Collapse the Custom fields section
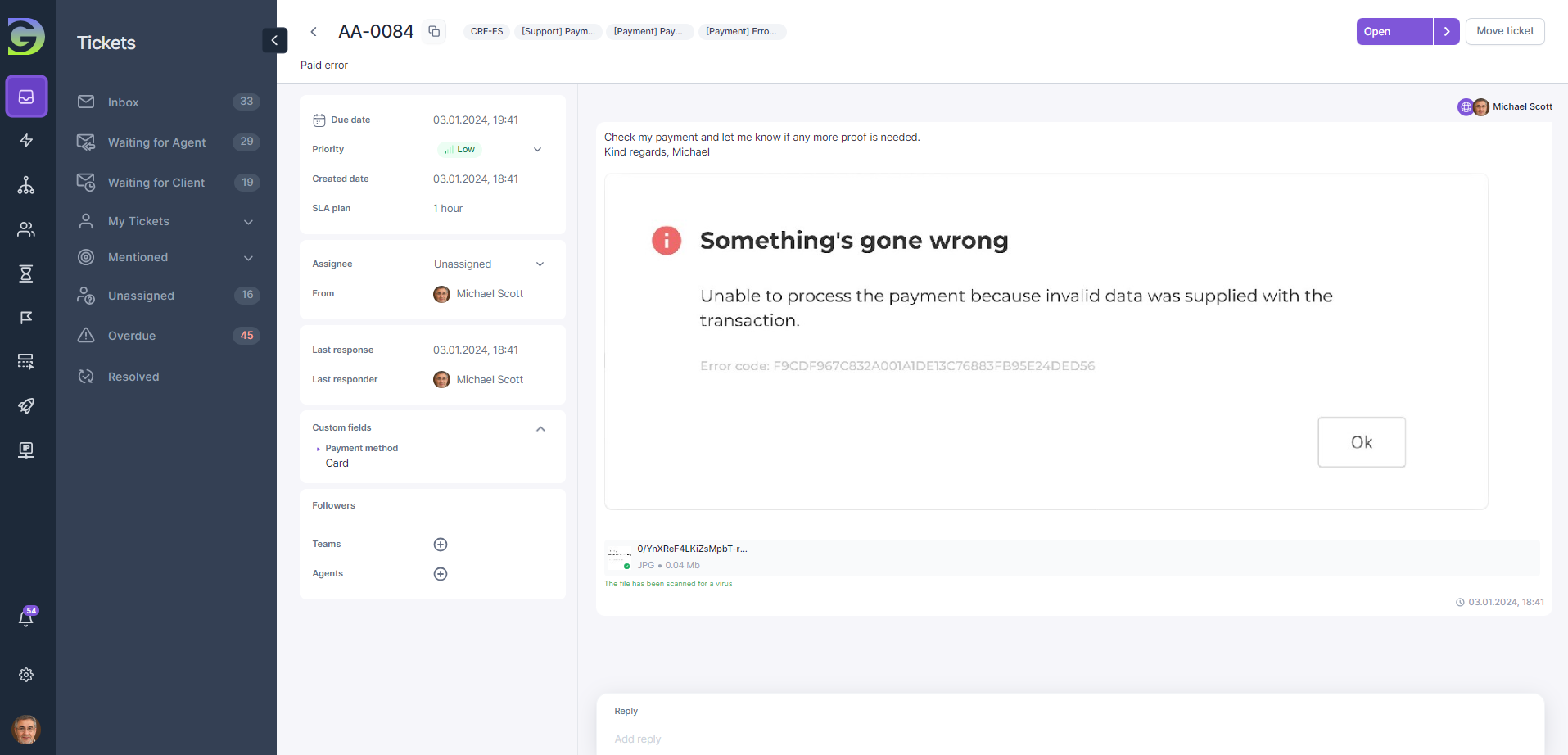 [x=540, y=429]
